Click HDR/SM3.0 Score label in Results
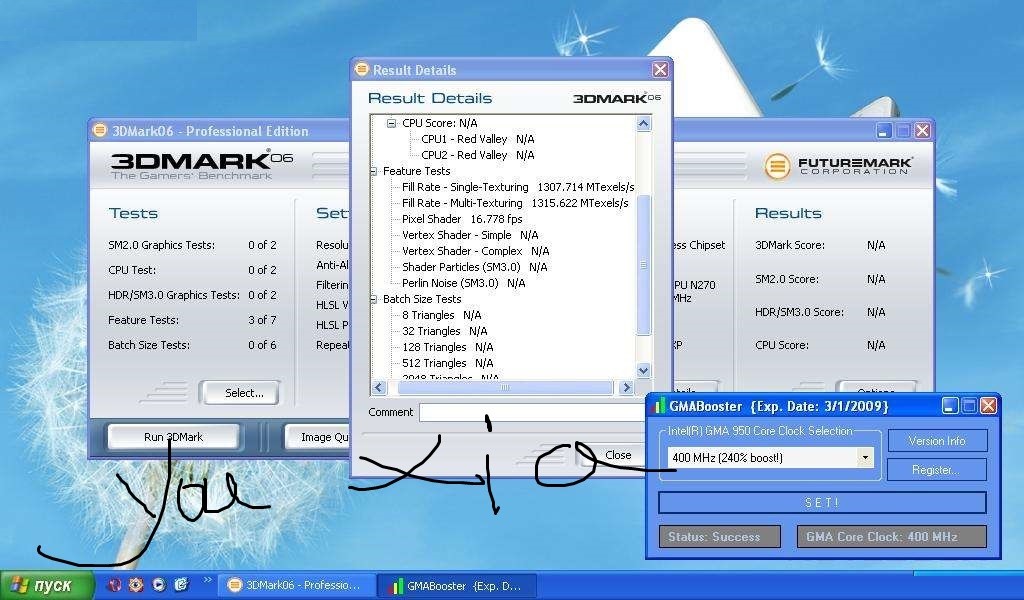Viewport: 1024px width, 600px height. pos(799,312)
